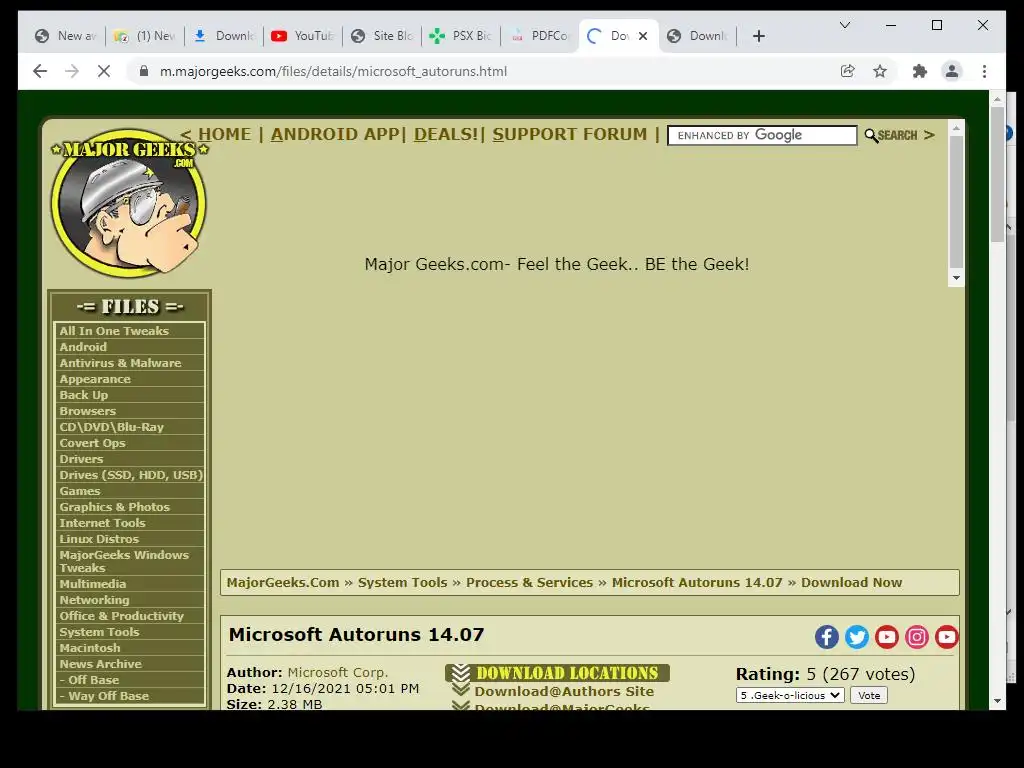Switch to the YouTube tab
This screenshot has height=768, width=1024.
tap(302, 36)
